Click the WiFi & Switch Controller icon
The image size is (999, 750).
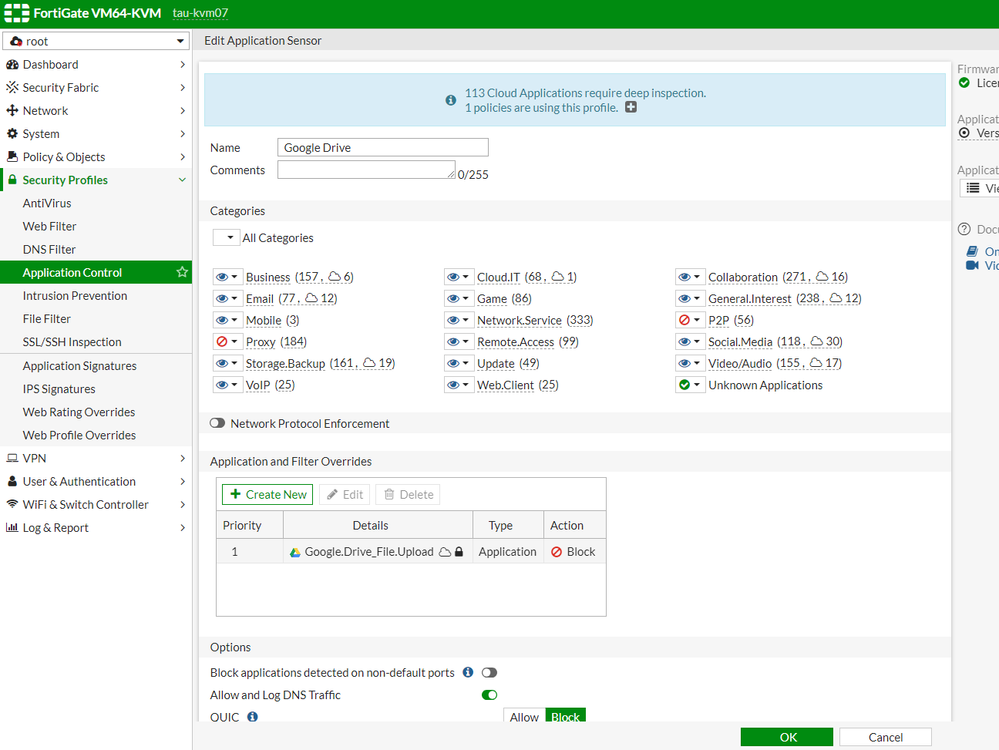12,504
